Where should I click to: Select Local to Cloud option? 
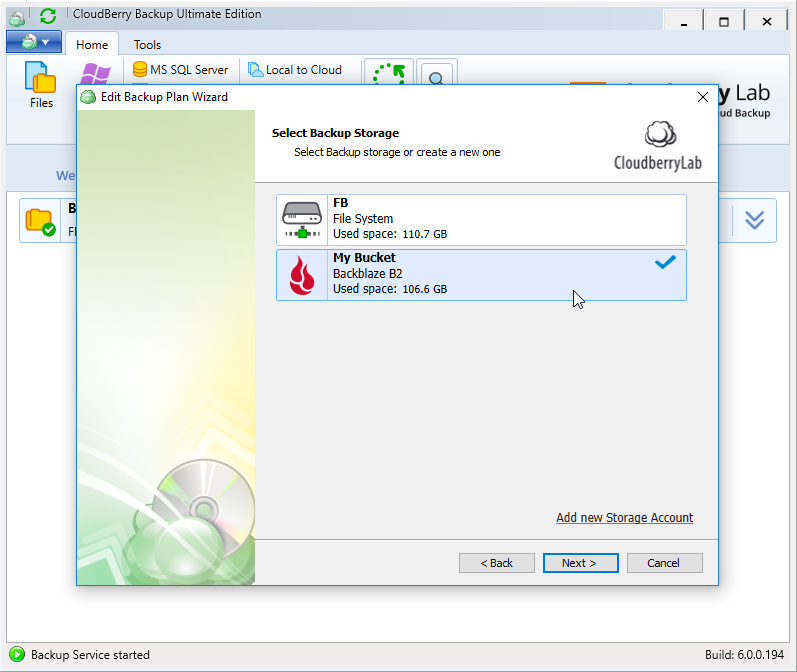point(295,70)
